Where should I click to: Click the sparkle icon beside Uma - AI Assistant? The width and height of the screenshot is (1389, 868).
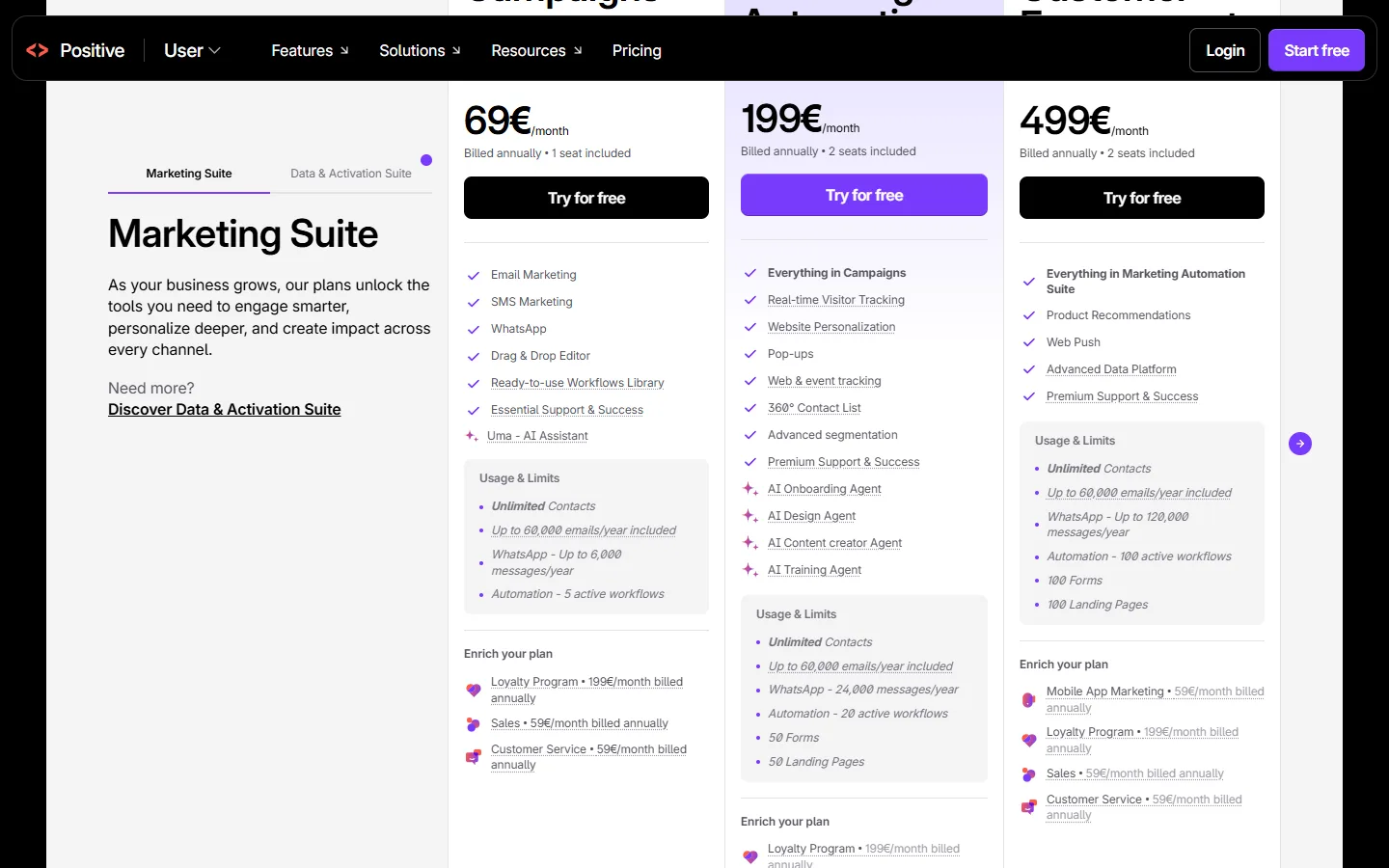472,436
